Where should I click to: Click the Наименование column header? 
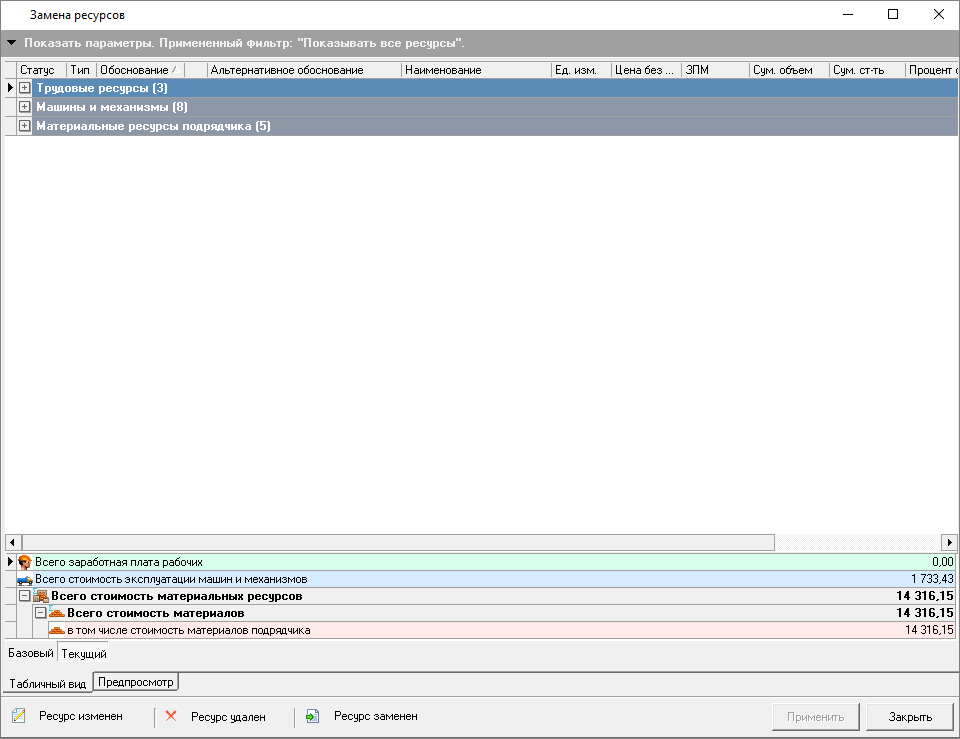coord(476,70)
